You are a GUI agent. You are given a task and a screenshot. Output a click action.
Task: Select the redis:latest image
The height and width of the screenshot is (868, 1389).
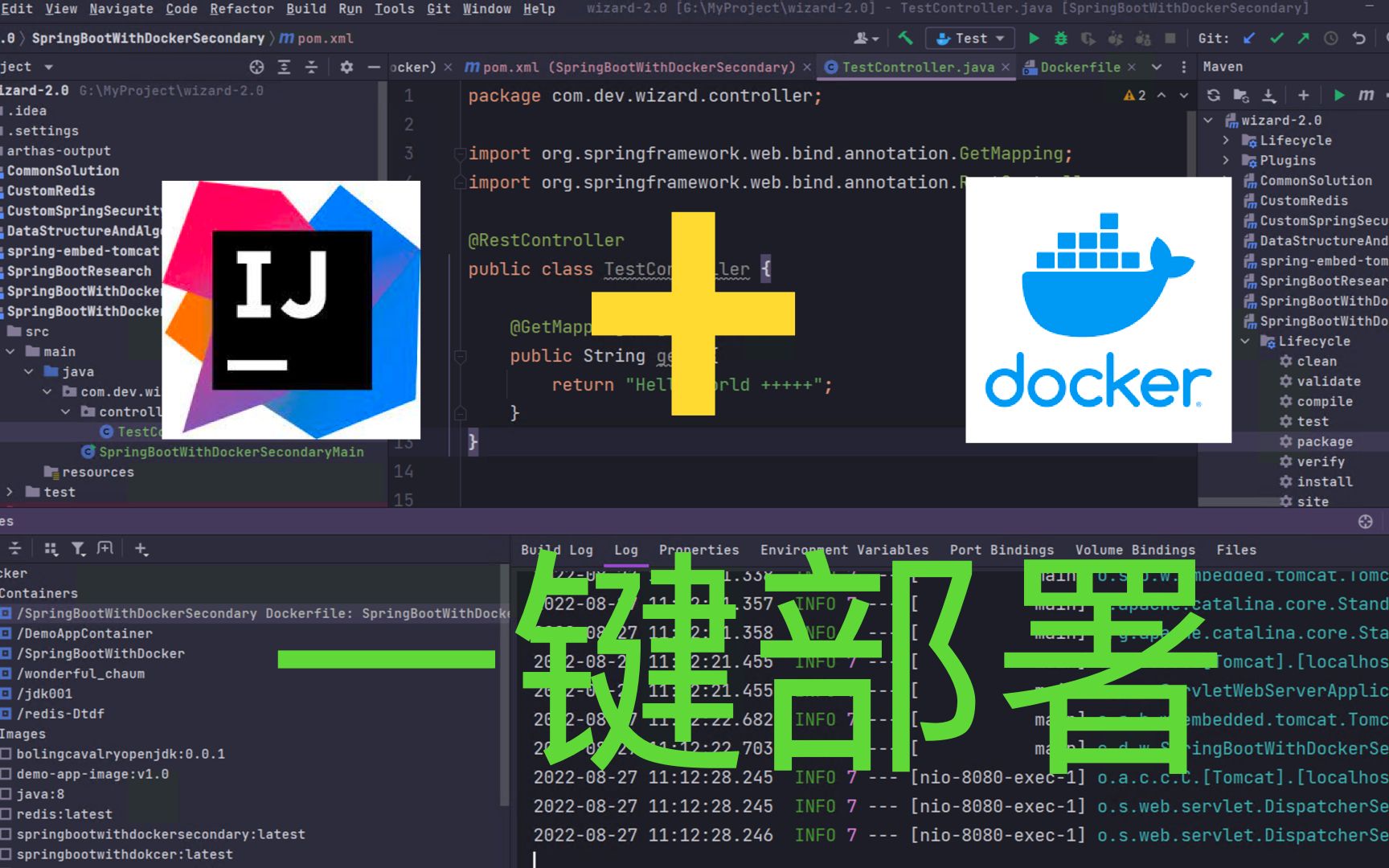[x=64, y=814]
